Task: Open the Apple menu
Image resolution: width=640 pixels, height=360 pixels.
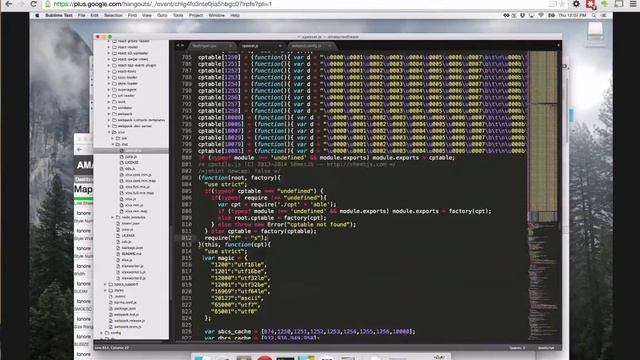Action: tap(37, 16)
